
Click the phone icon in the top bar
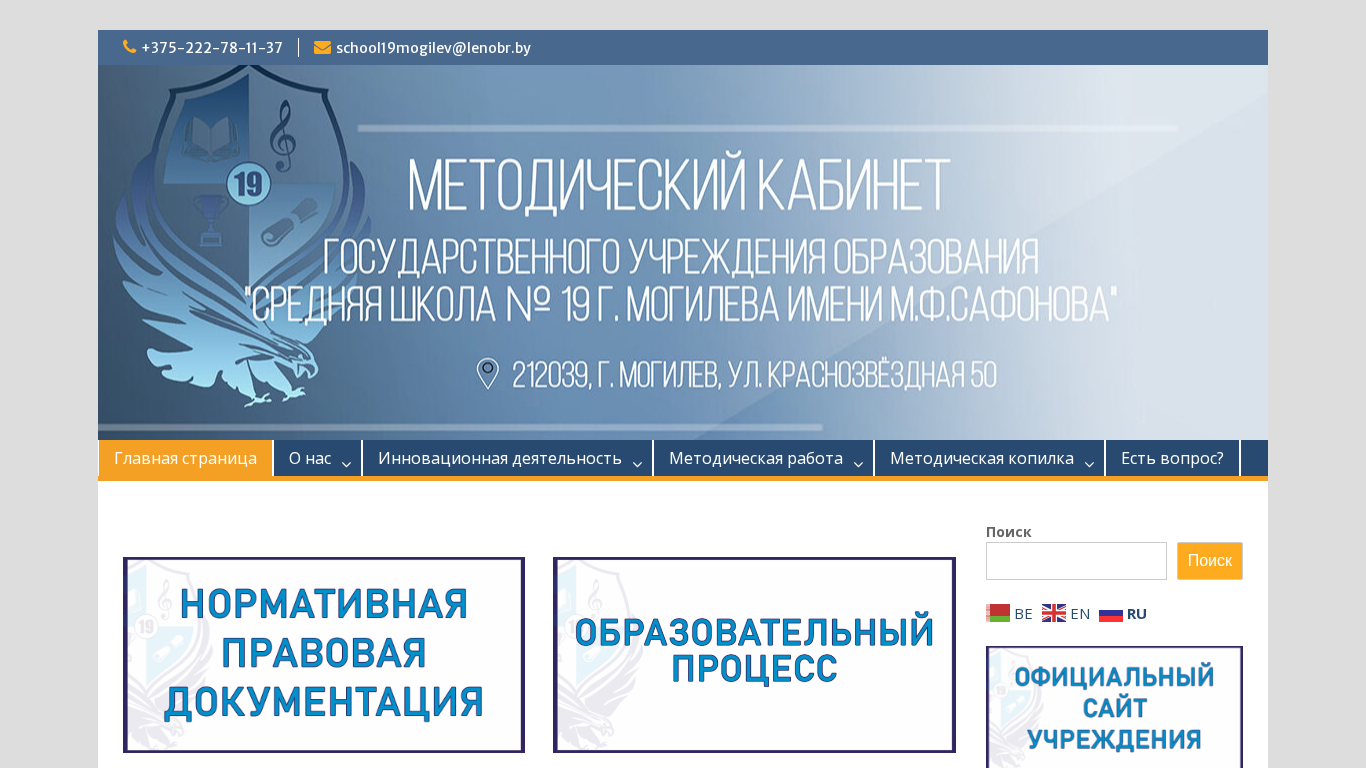click(129, 47)
